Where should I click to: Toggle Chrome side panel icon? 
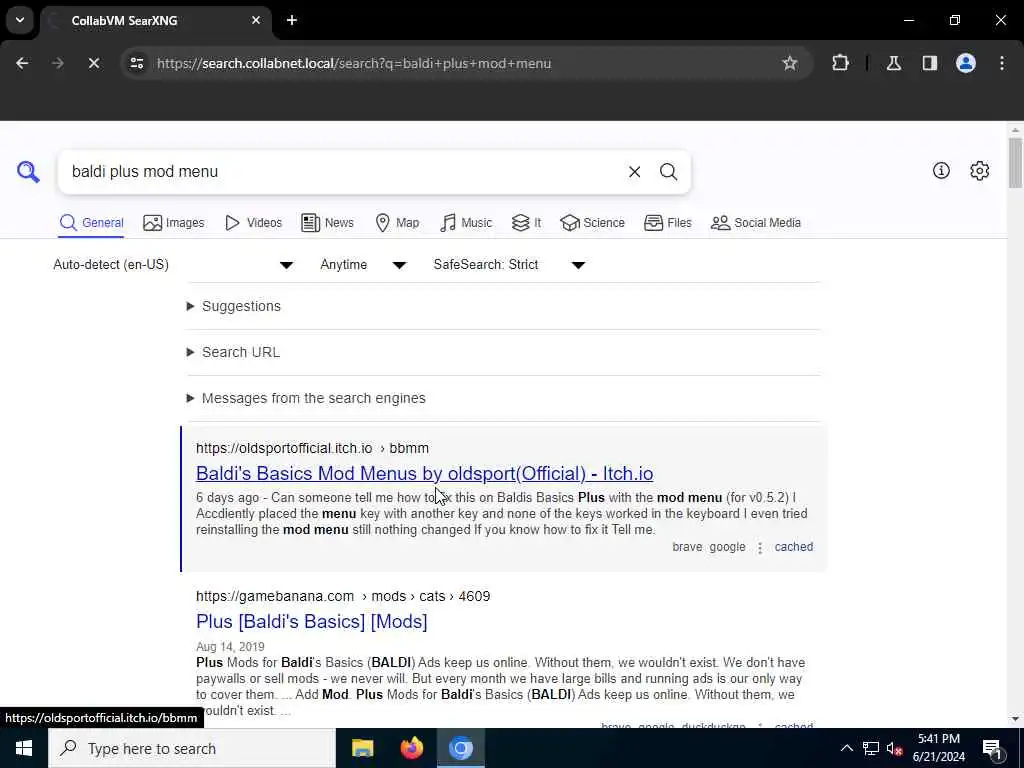point(929,63)
